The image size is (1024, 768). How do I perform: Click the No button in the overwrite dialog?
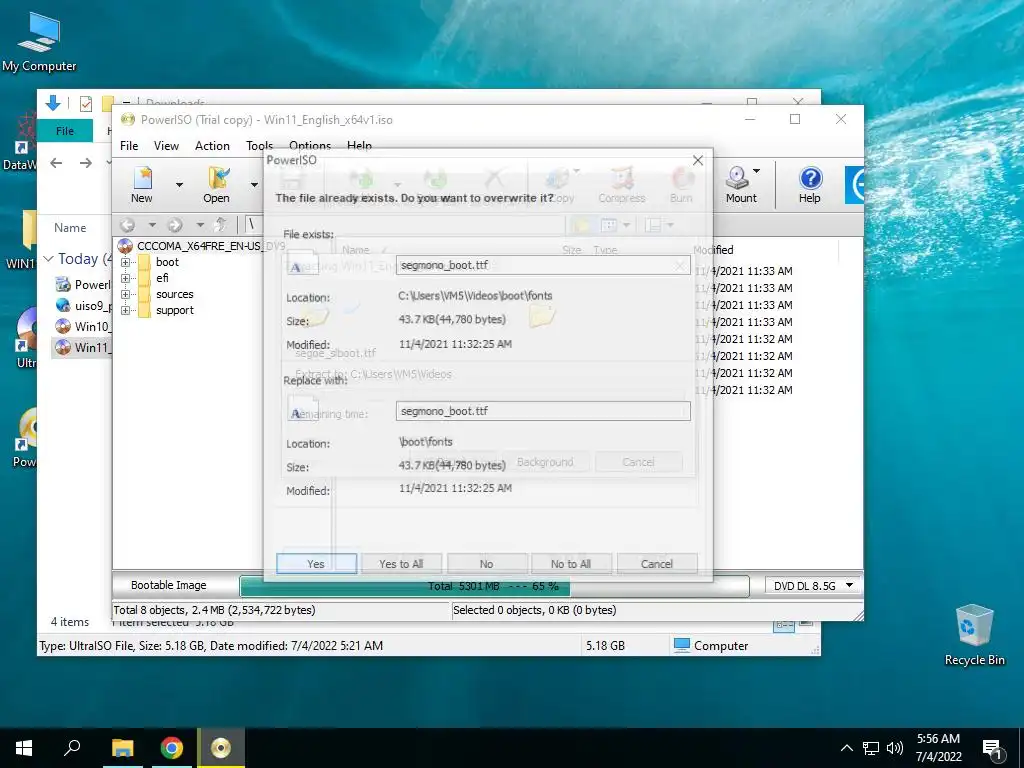point(487,564)
